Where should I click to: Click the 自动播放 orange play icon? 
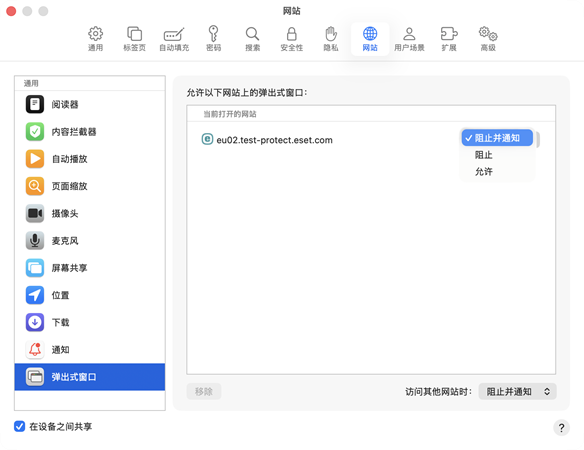pos(35,159)
